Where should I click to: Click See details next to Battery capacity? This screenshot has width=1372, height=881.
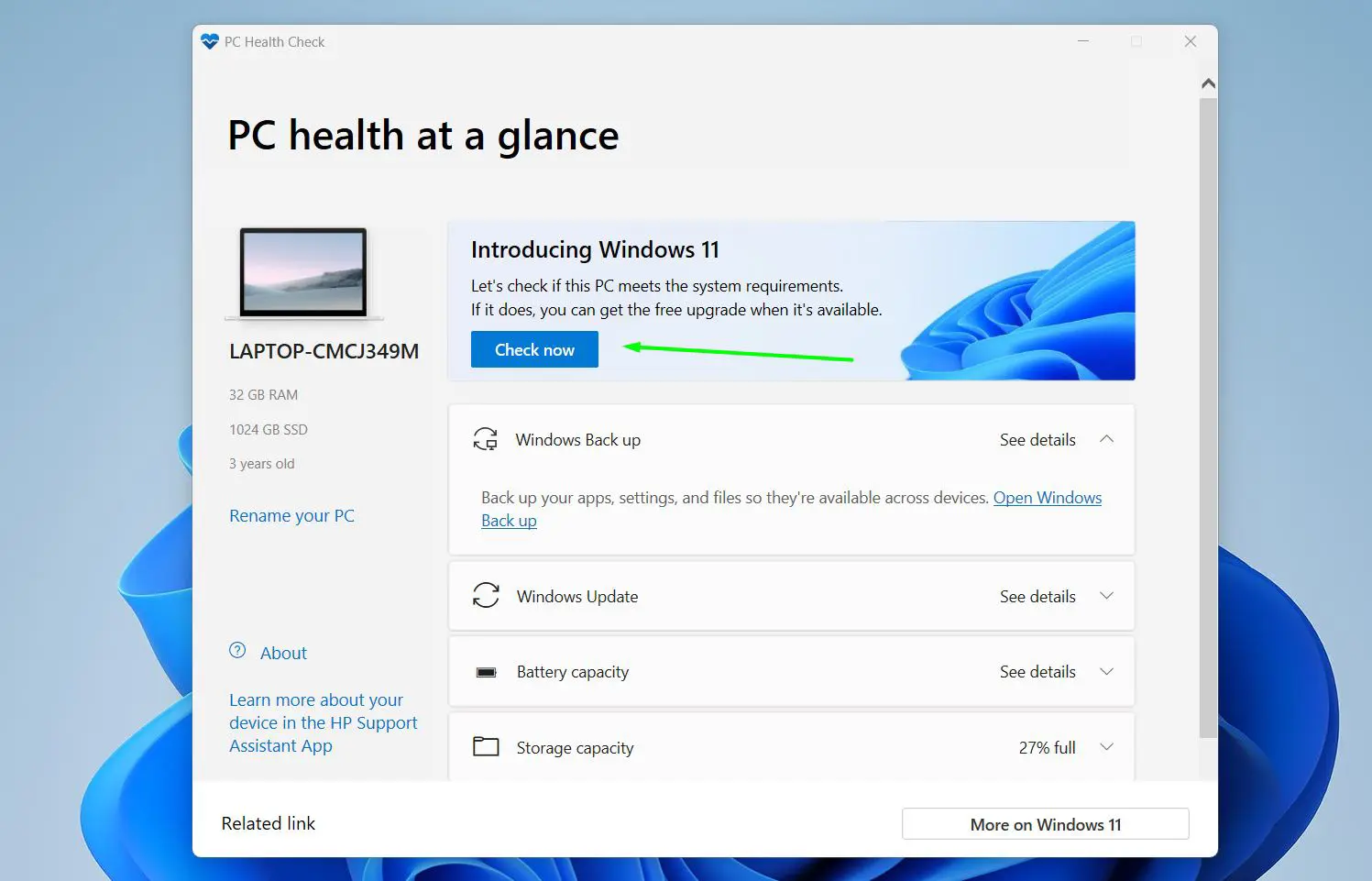(x=1037, y=671)
